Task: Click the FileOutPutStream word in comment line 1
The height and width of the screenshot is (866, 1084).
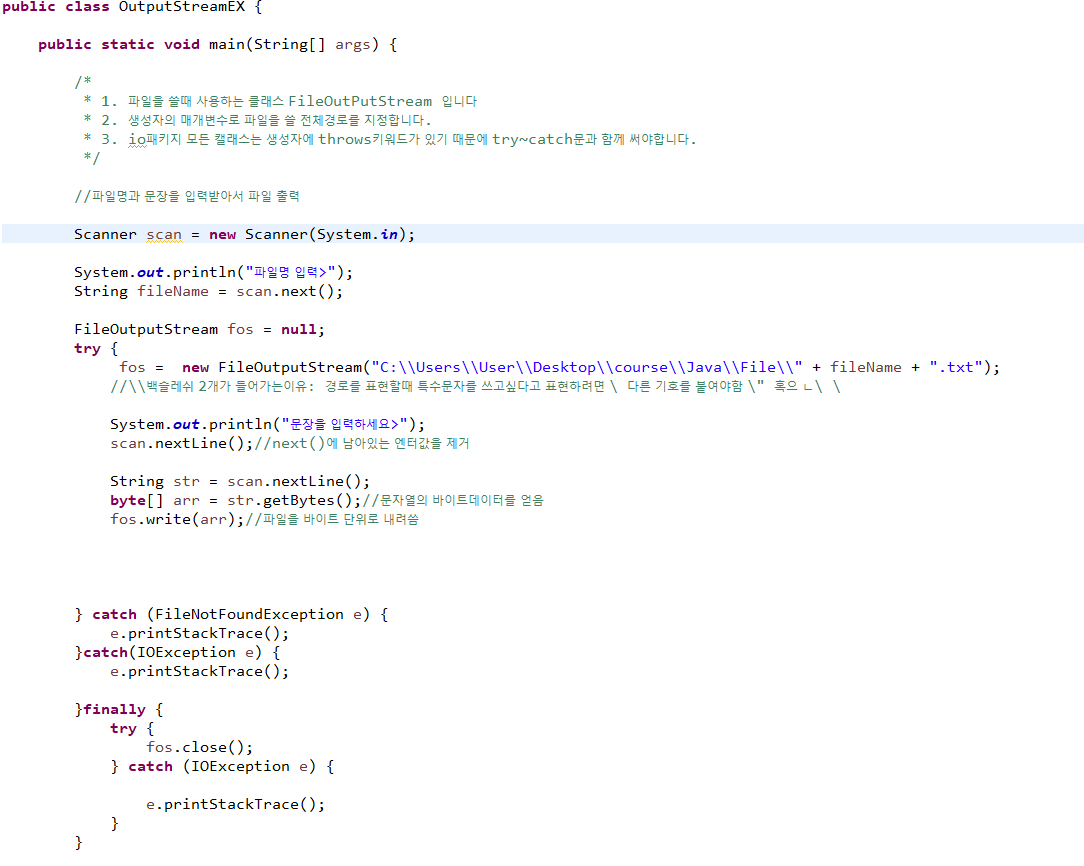Action: [x=359, y=101]
